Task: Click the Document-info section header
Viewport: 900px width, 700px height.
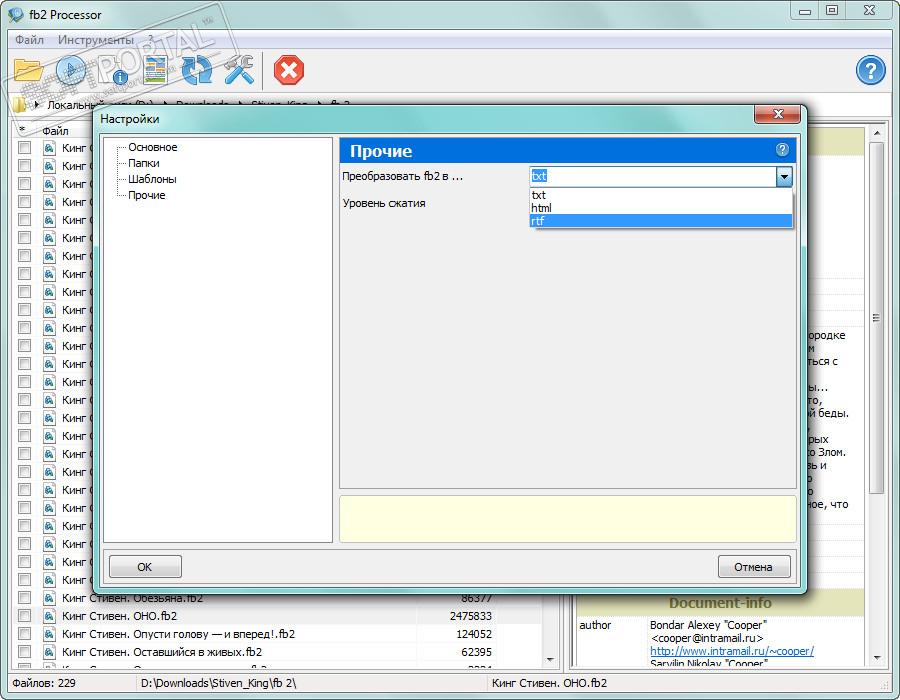Action: click(720, 603)
